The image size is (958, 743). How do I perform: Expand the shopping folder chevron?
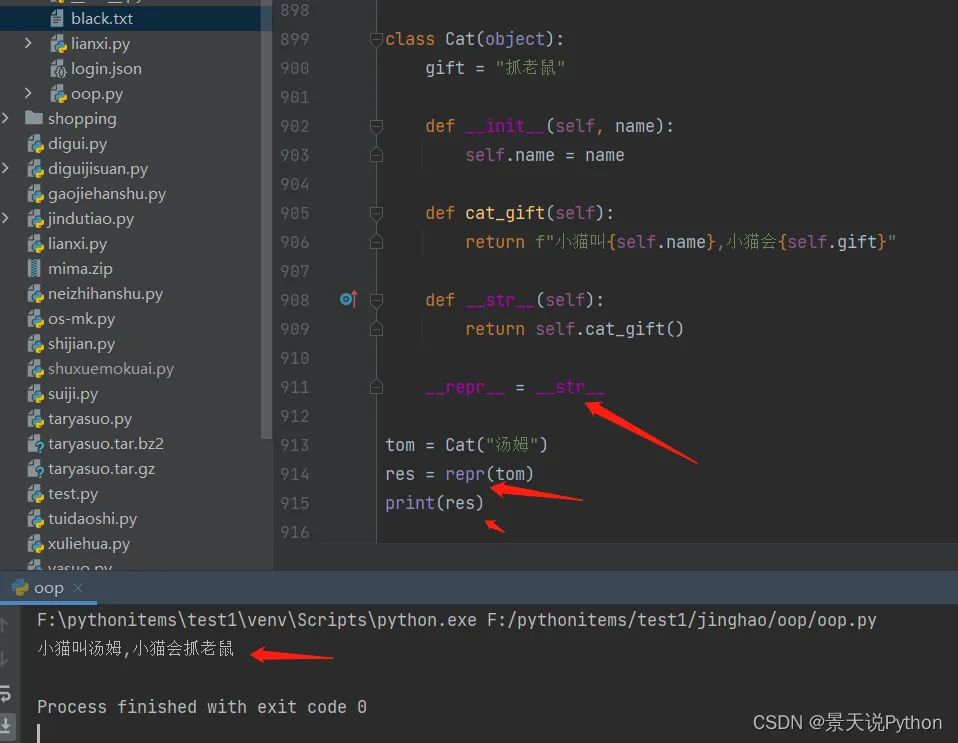(x=8, y=119)
